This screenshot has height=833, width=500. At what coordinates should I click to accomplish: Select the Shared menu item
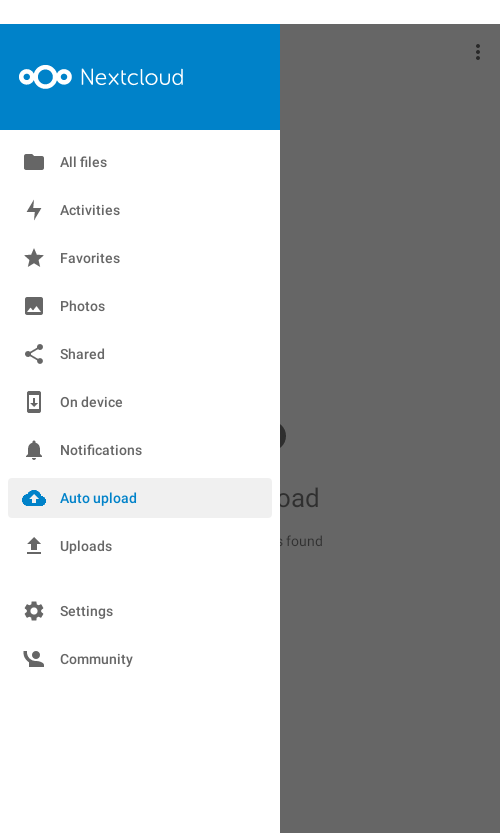click(140, 354)
